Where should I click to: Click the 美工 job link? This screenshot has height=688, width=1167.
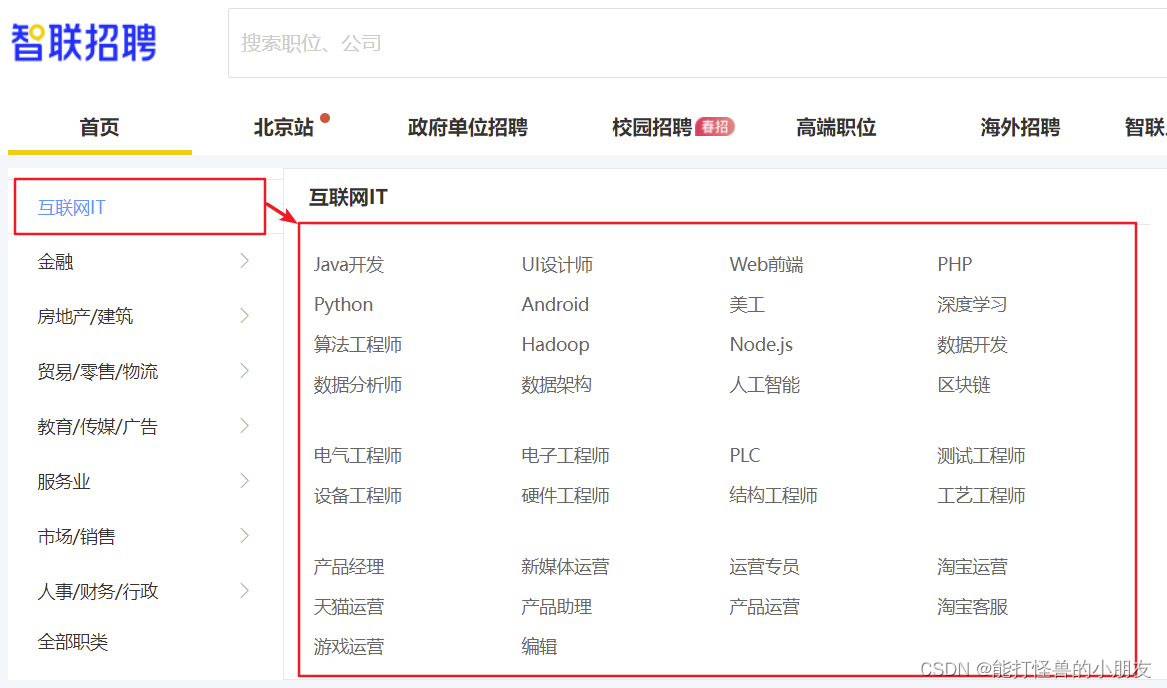747,305
